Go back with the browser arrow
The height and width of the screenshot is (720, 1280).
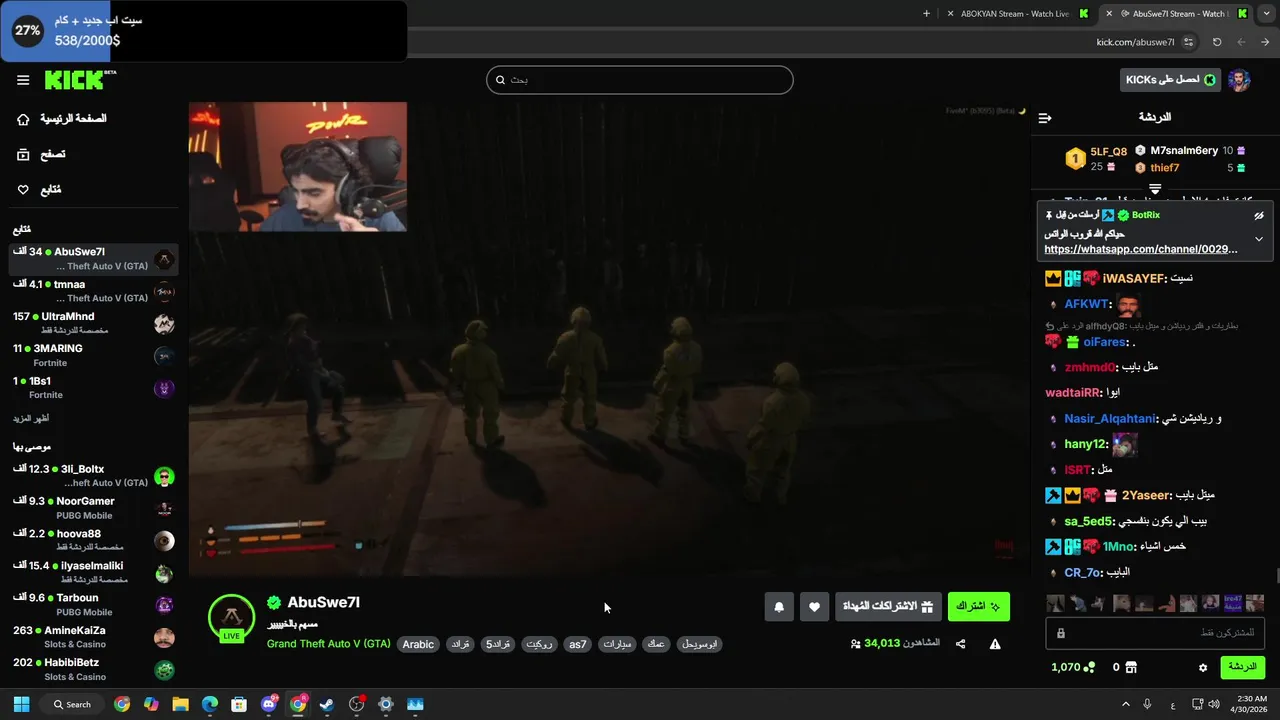pos(1266,42)
